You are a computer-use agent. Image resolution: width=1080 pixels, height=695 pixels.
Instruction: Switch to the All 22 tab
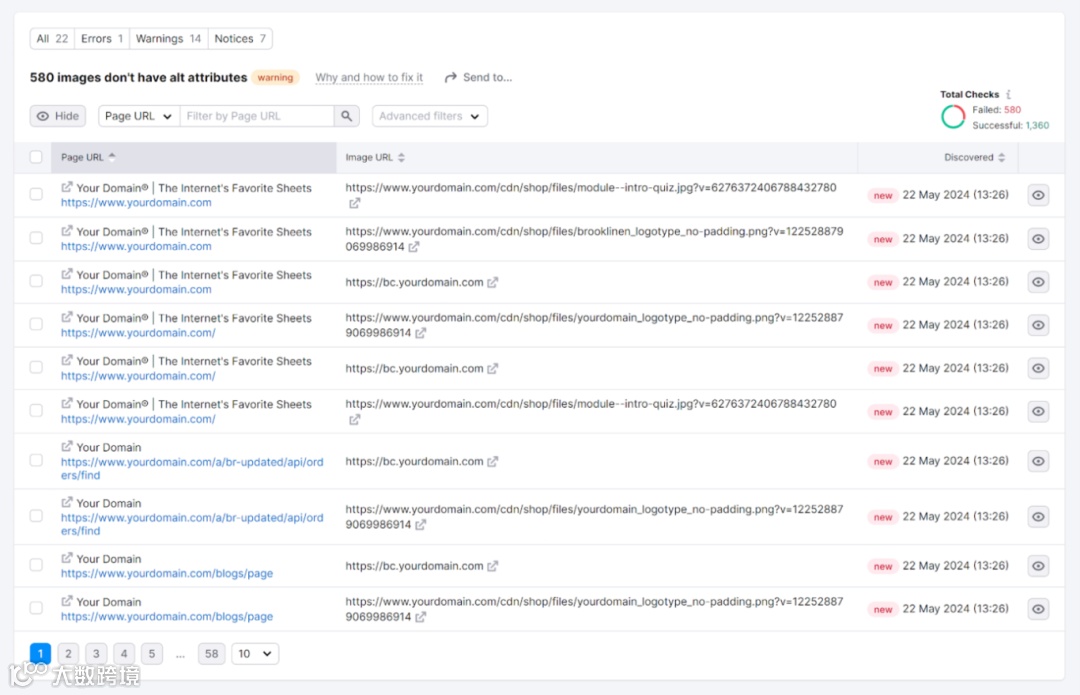(52, 39)
